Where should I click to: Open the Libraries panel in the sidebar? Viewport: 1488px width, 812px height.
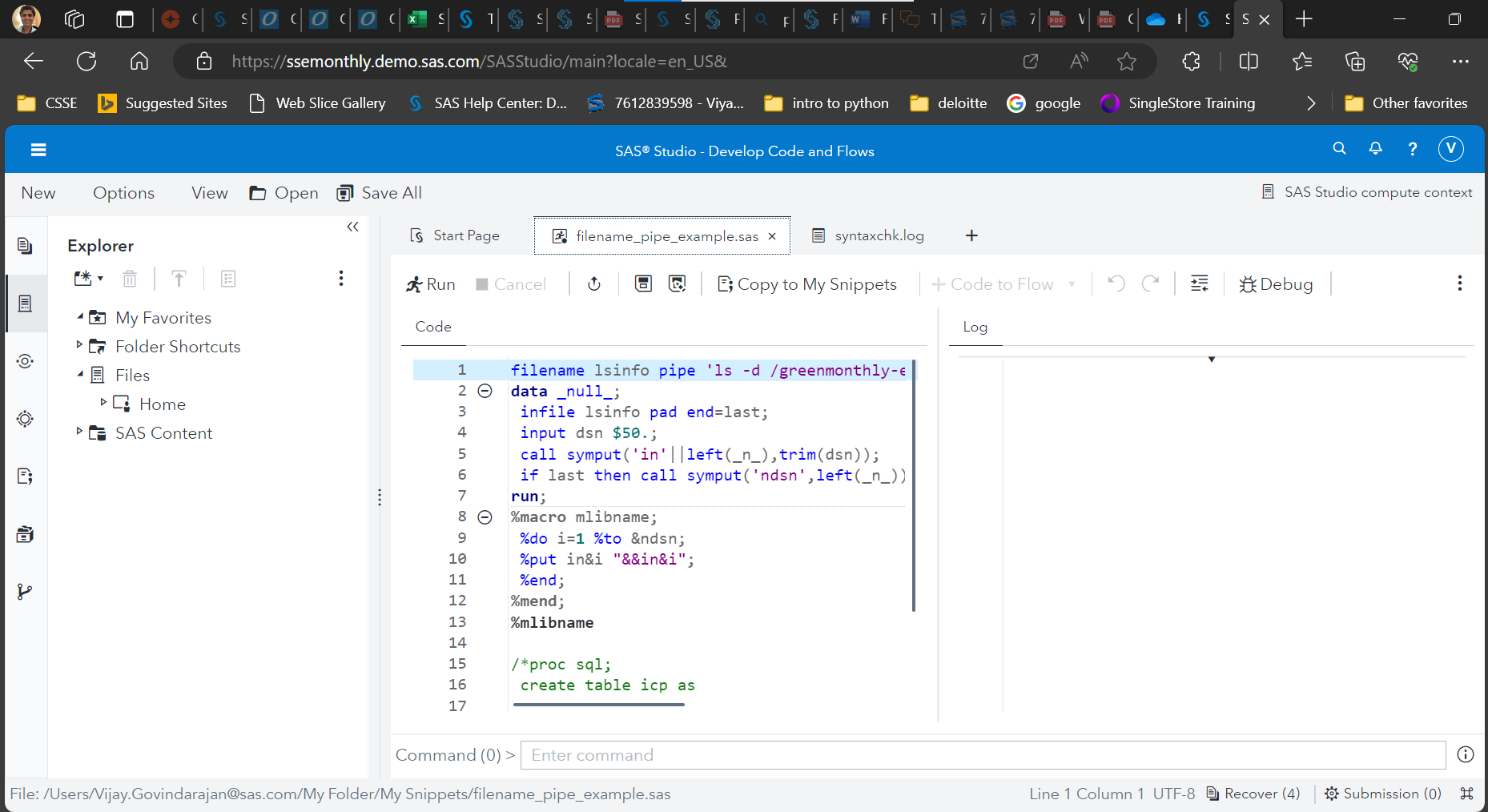[x=26, y=533]
